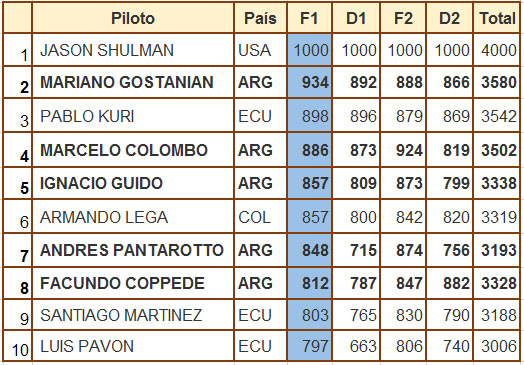Select the JASON SHULMAN name cell
524x365 pixels.
point(133,50)
